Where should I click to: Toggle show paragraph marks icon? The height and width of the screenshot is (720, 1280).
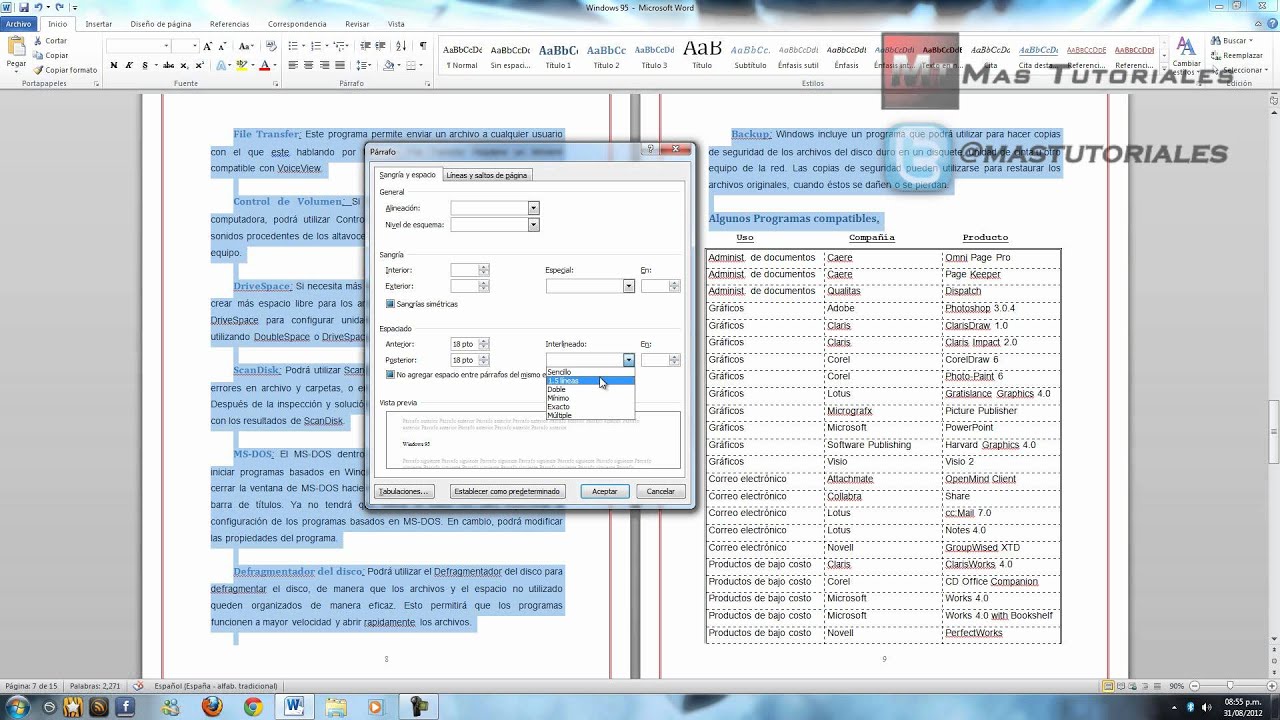(422, 46)
